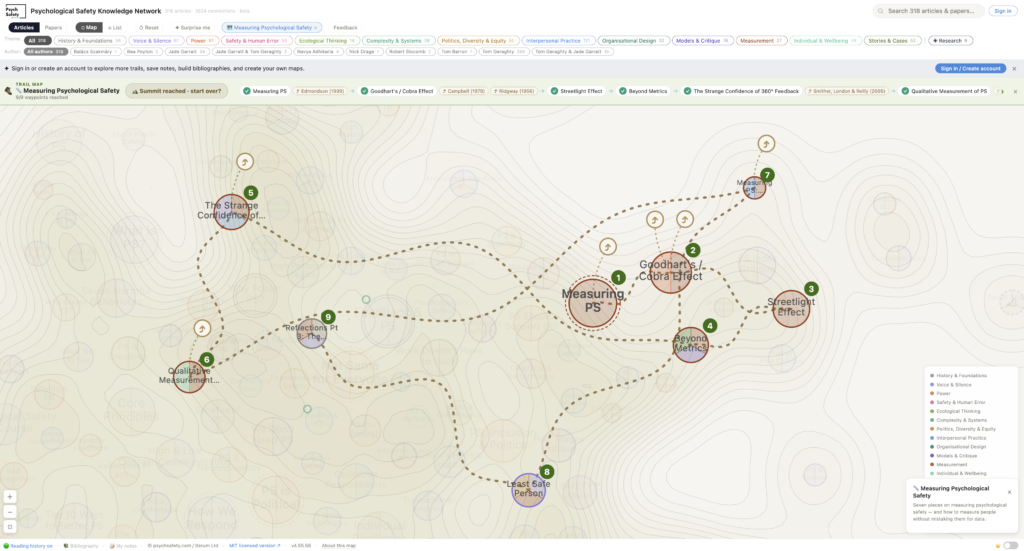1024x551 pixels.
Task: Open Bibliography in the footer
Action: click(x=81, y=545)
